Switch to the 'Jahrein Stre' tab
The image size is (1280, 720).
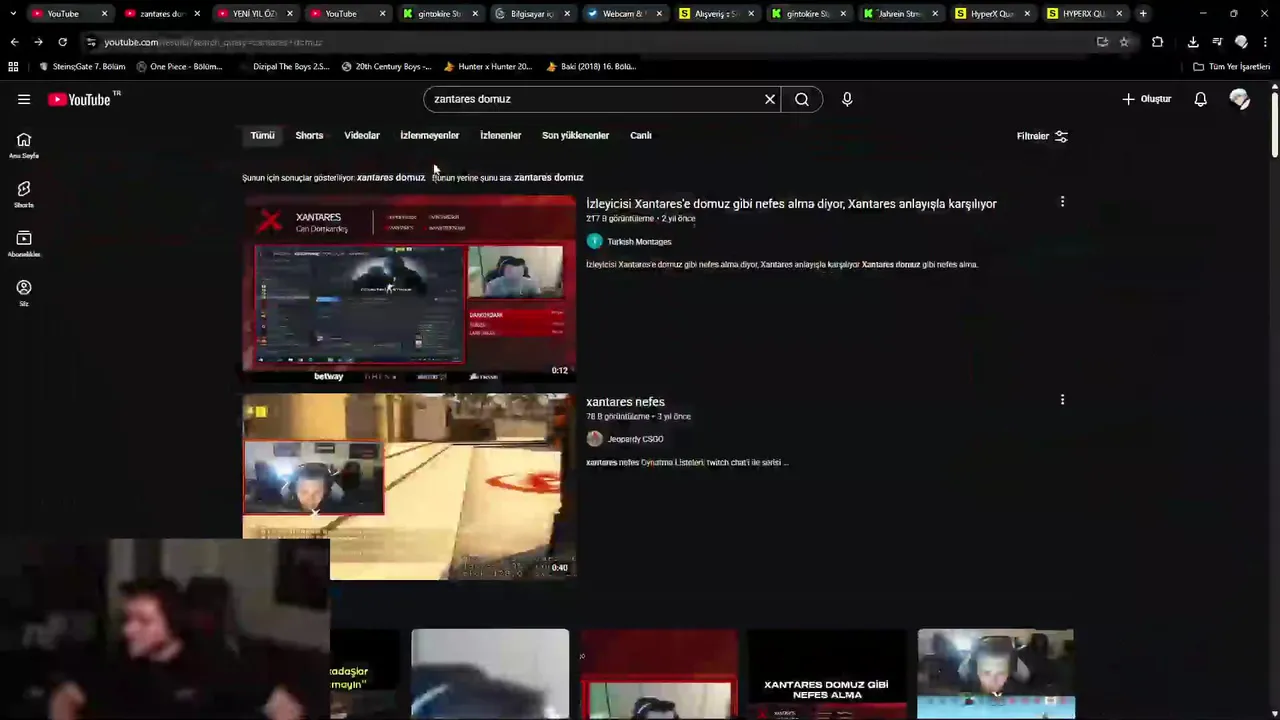[x=898, y=13]
